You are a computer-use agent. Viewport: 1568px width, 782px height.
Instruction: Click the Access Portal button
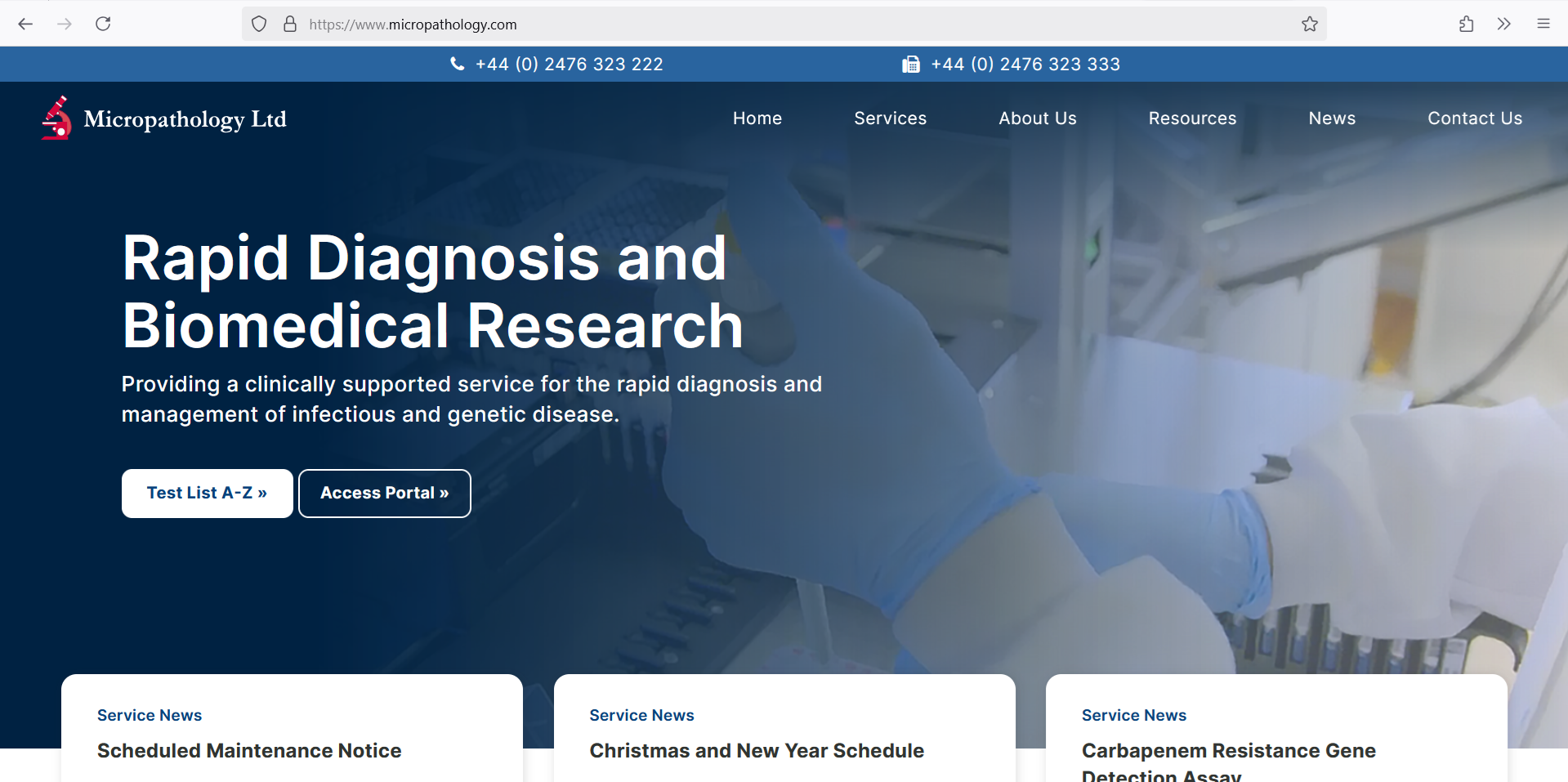(x=384, y=493)
